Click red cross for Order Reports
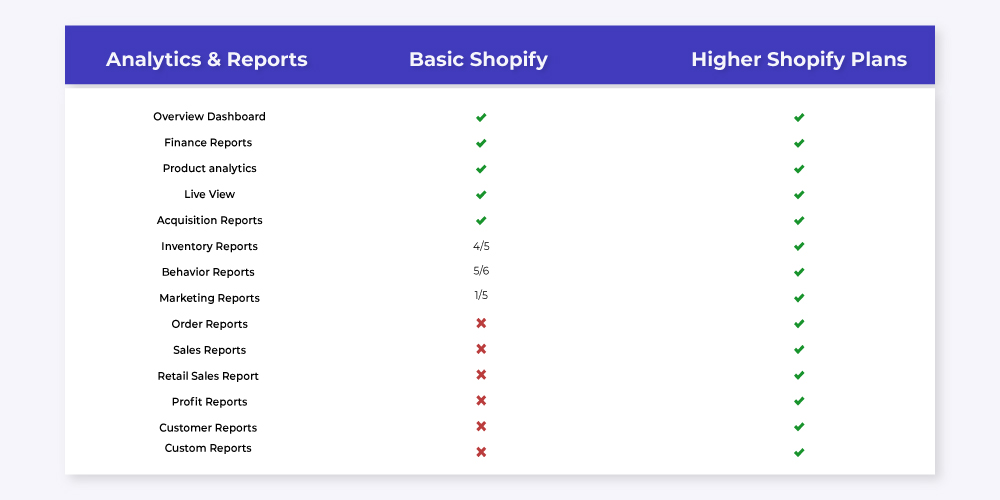 click(x=481, y=323)
